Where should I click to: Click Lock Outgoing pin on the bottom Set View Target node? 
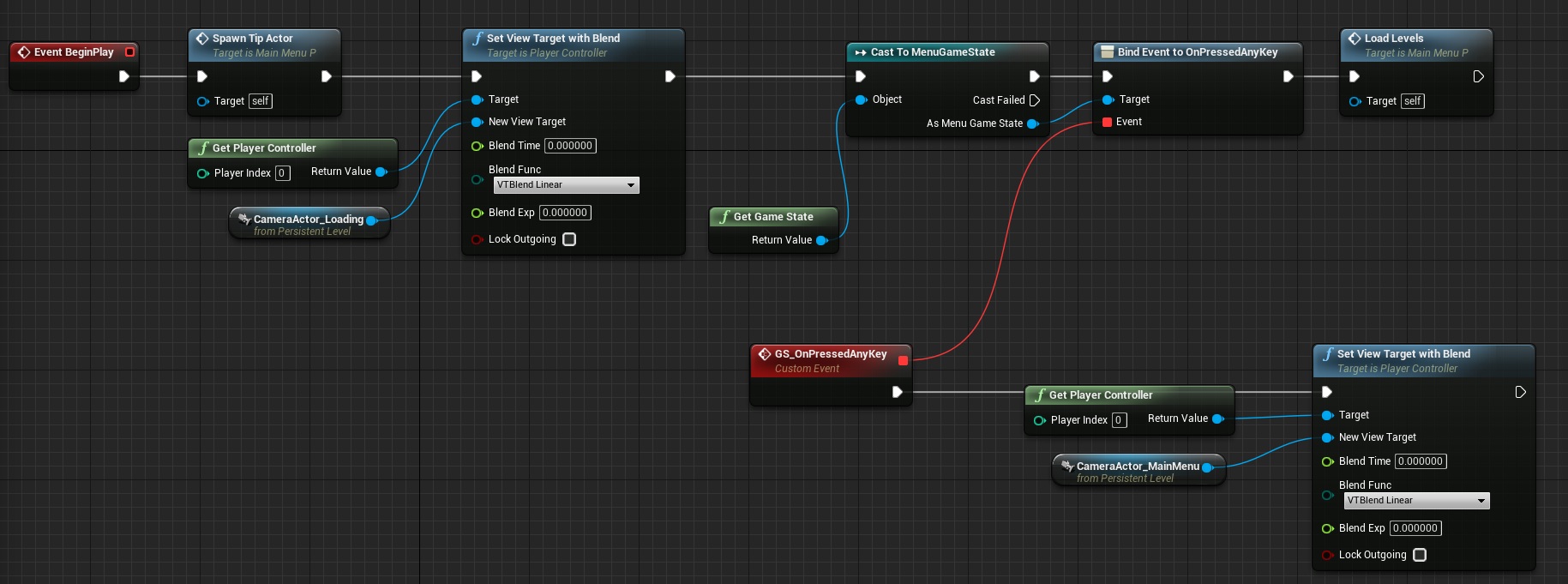[1328, 555]
